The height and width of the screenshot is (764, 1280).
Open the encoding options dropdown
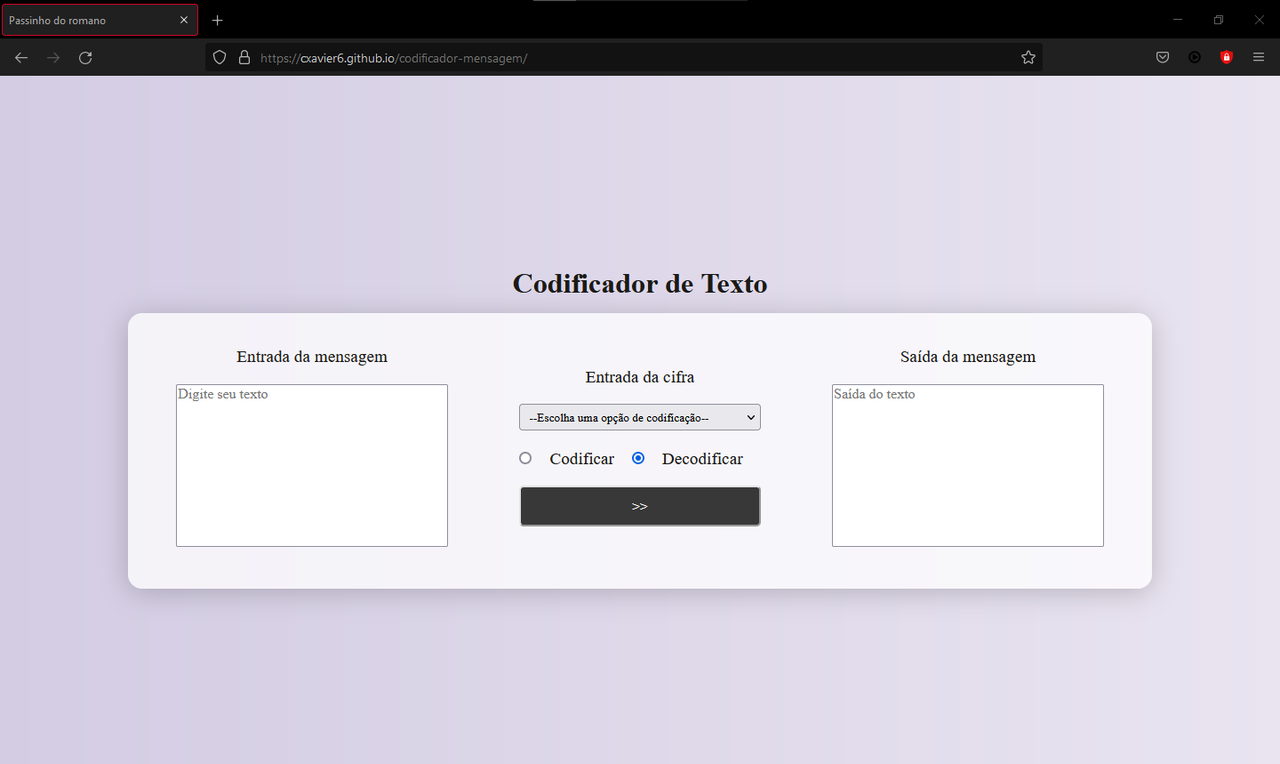639,417
